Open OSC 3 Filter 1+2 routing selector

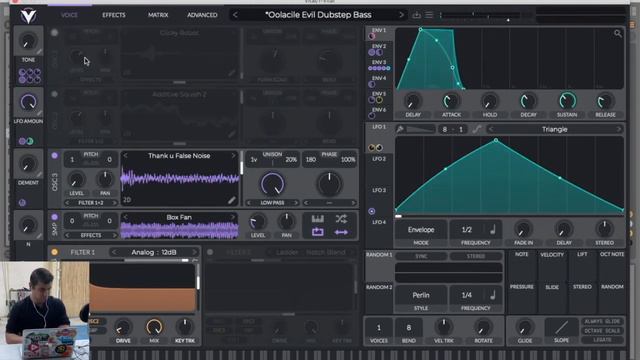[91, 202]
